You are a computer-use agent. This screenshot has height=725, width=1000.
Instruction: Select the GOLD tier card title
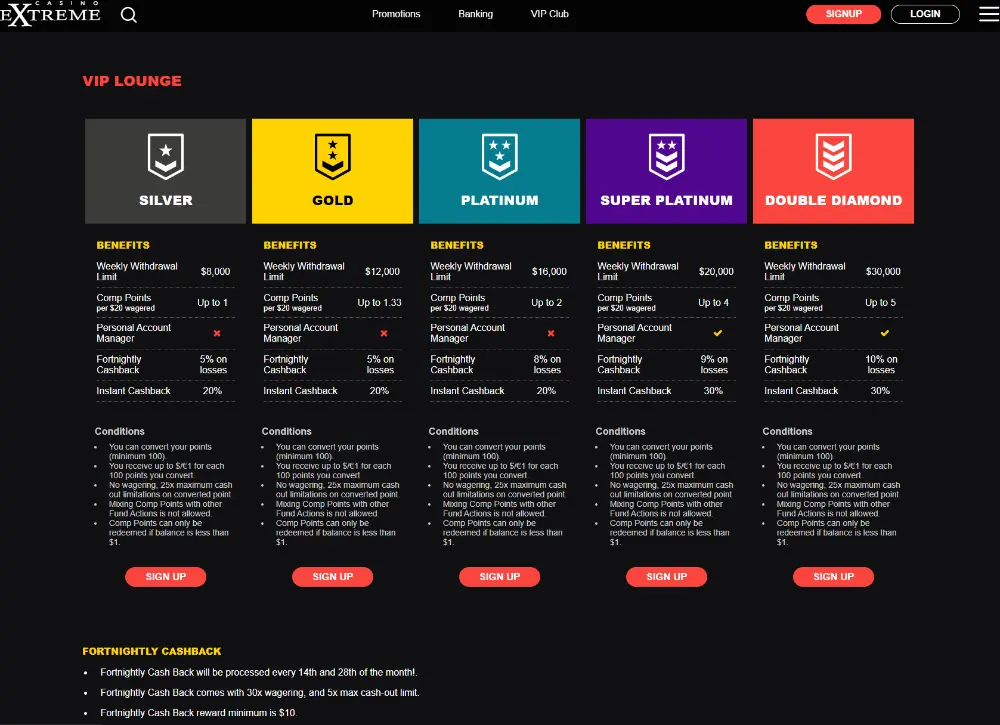click(x=333, y=200)
